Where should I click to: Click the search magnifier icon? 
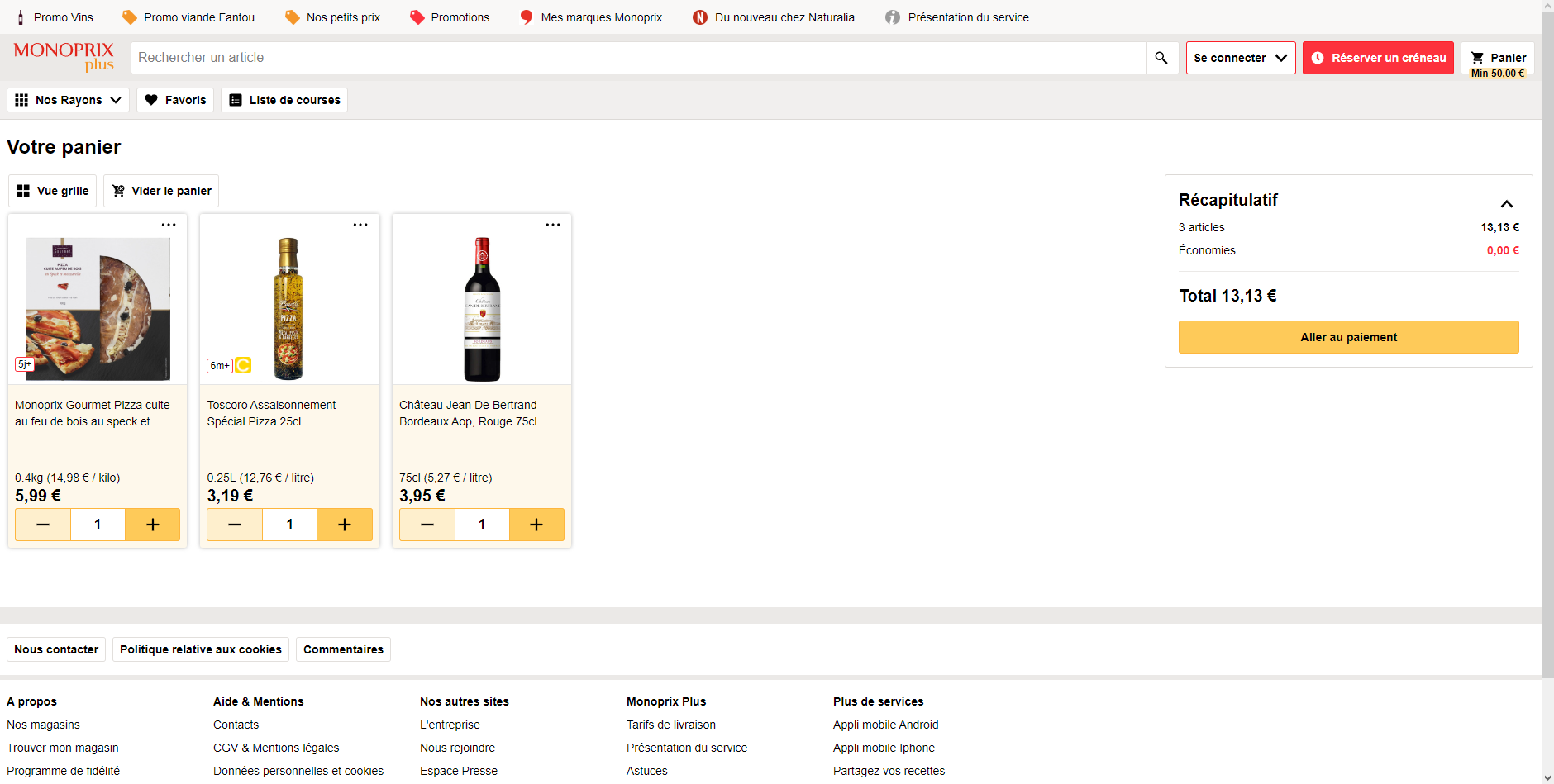point(1161,58)
